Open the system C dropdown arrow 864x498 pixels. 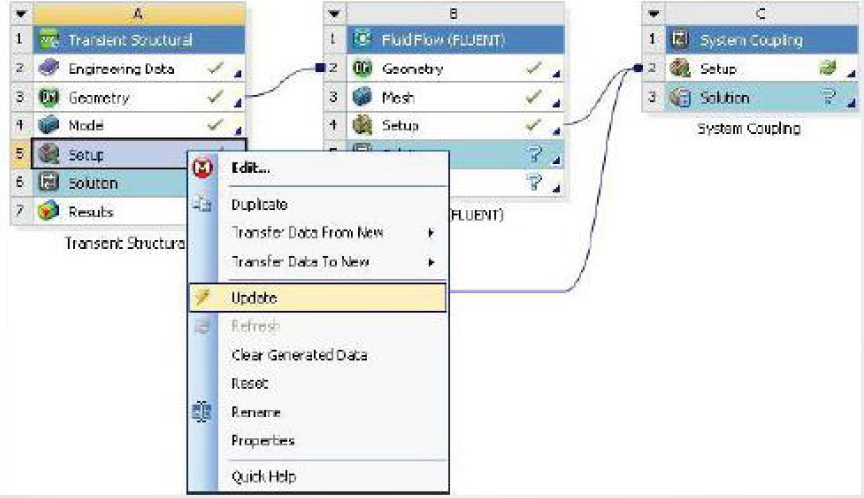[x=654, y=13]
